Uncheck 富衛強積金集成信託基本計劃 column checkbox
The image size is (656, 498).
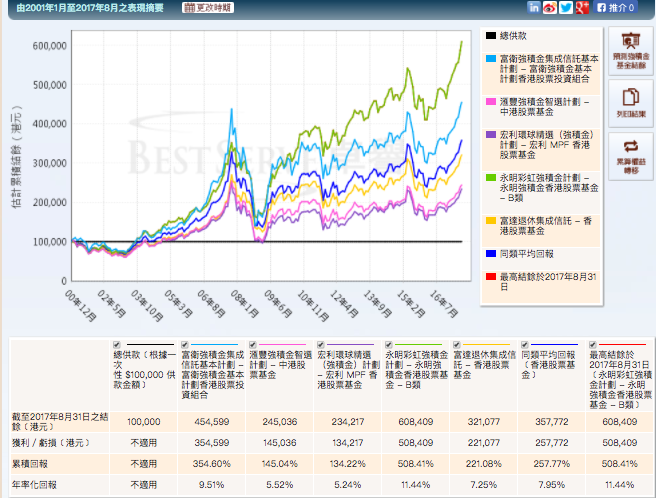[184, 345]
